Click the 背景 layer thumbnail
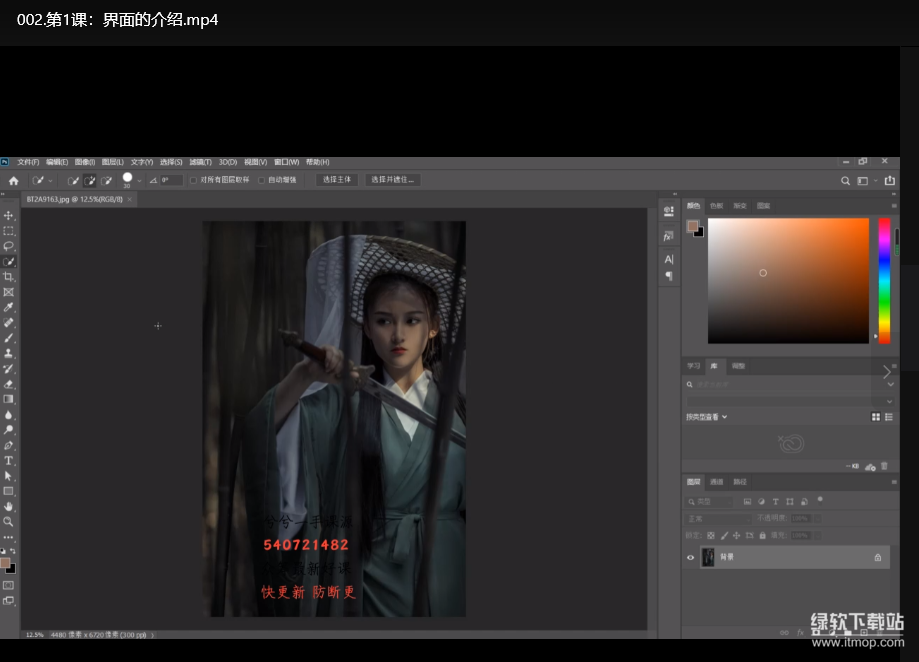 [x=708, y=557]
